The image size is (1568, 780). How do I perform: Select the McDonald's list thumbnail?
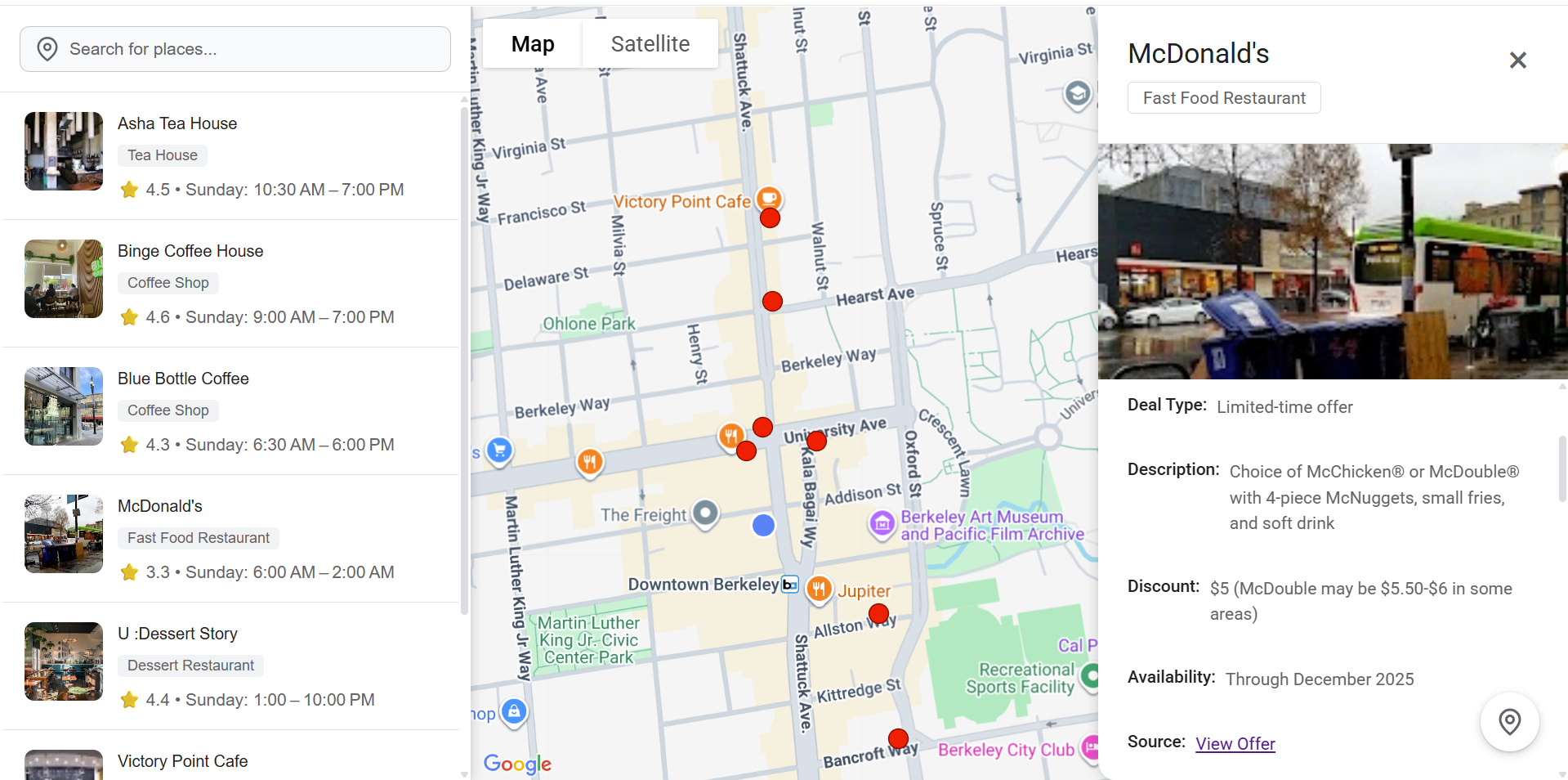[x=64, y=534]
